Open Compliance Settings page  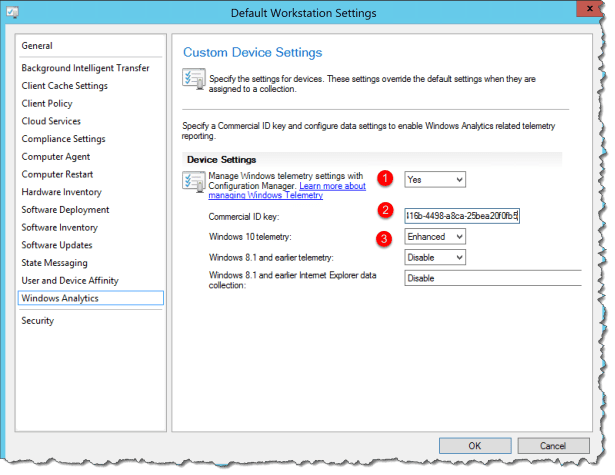click(64, 139)
